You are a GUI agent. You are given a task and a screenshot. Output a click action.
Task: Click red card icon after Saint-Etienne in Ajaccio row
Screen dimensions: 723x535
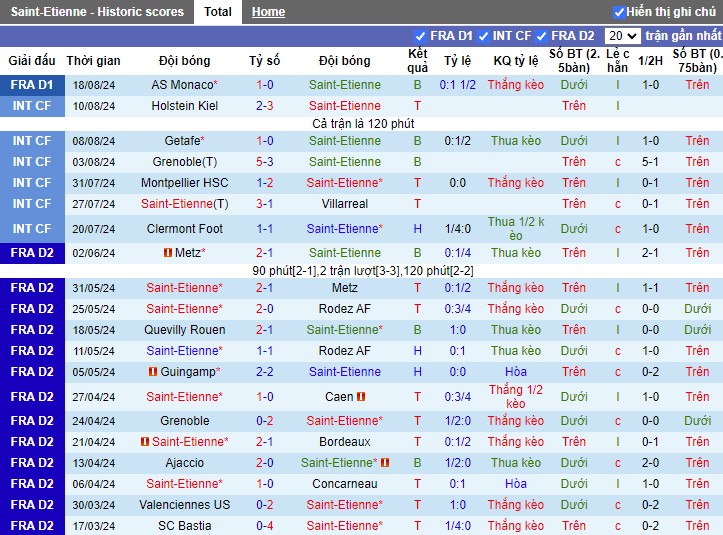pos(385,463)
